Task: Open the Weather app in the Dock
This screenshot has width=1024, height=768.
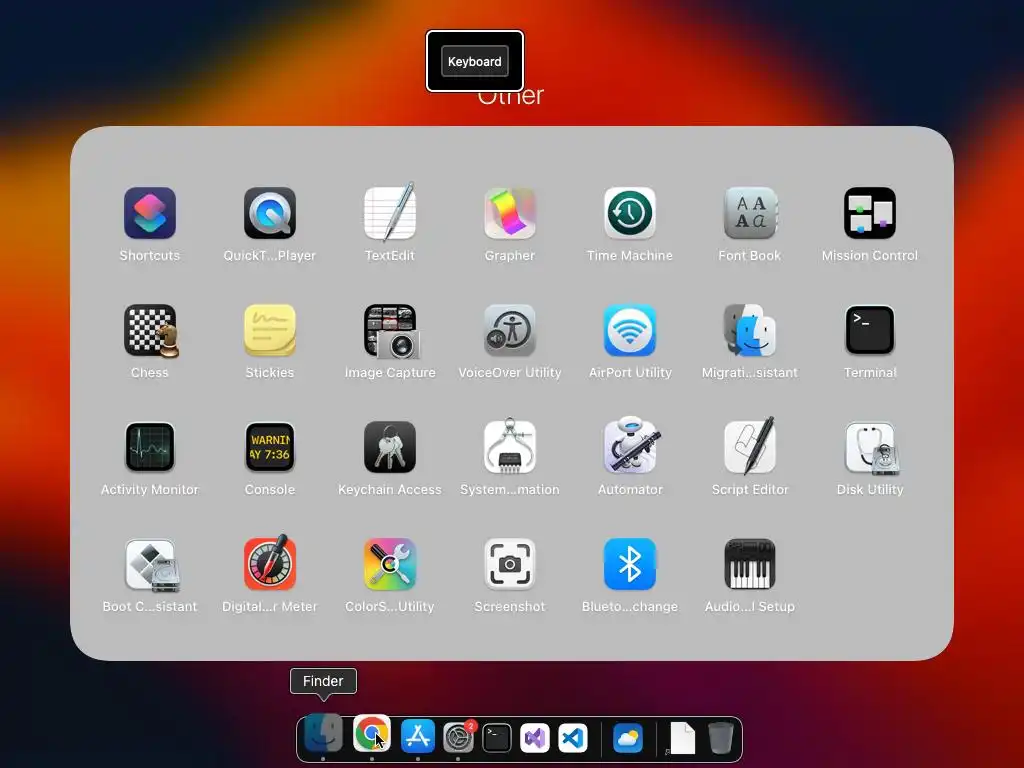Action: click(x=628, y=739)
